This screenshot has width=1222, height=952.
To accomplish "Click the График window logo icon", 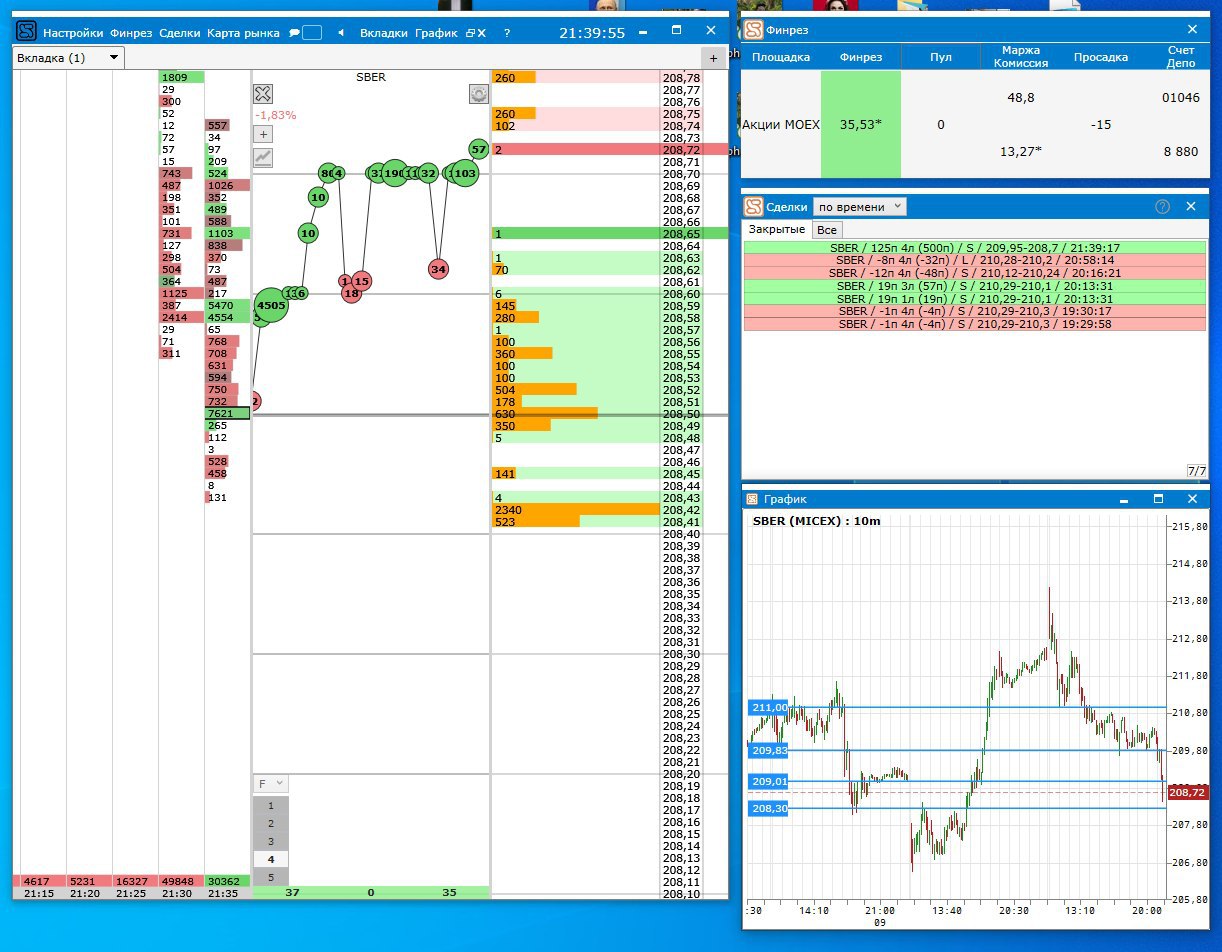I will click(755, 499).
